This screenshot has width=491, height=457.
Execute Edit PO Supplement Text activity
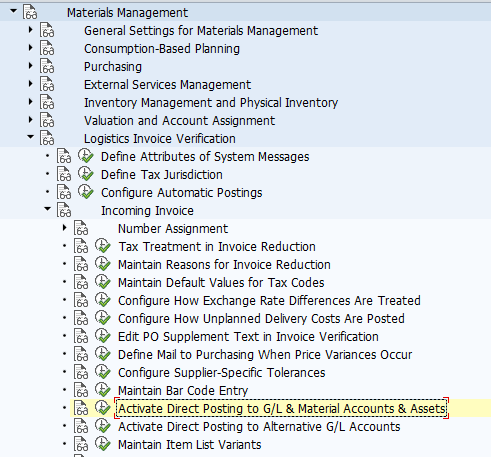[x=103, y=336]
